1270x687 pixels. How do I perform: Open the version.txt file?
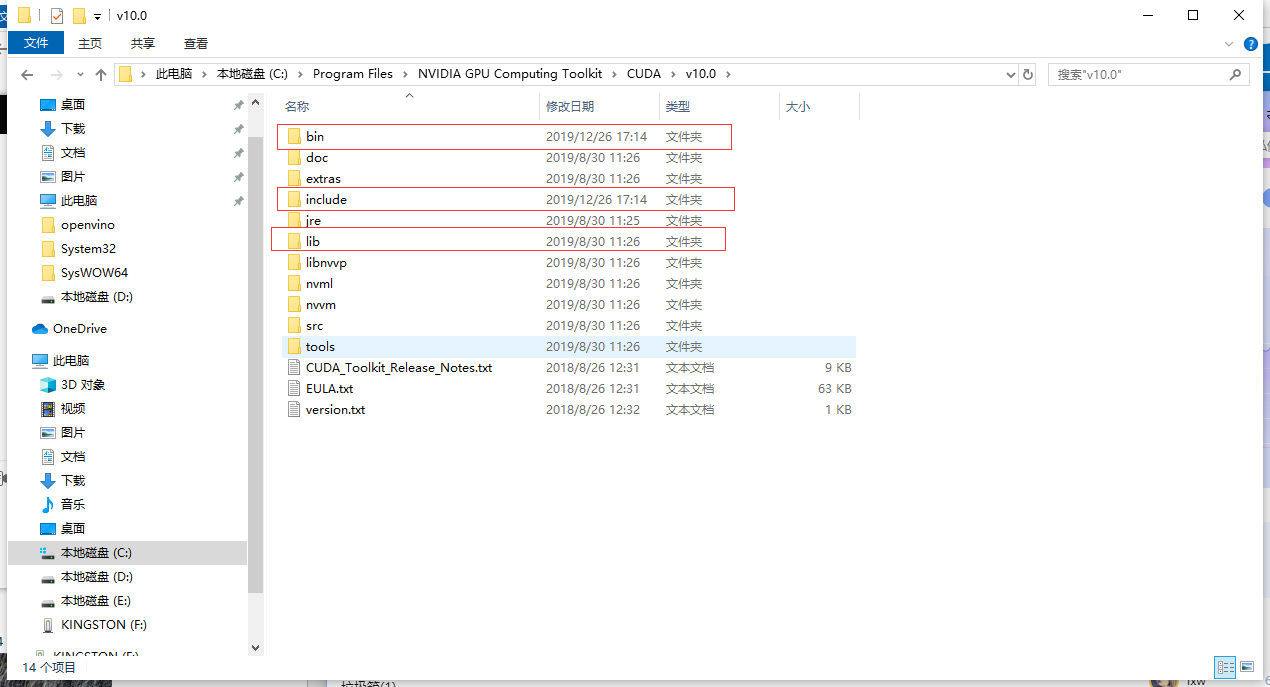click(x=336, y=409)
